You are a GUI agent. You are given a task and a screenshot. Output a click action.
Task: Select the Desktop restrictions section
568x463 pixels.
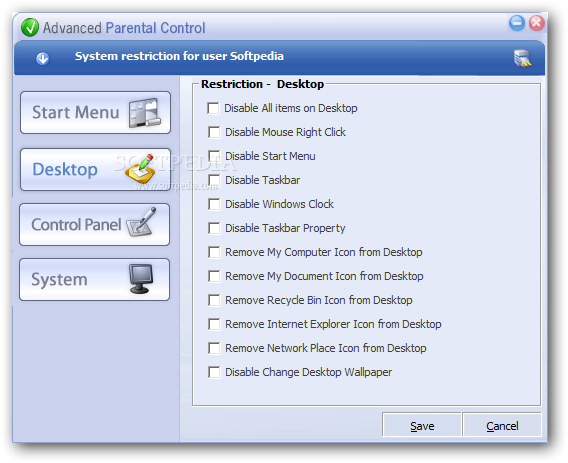tap(95, 169)
